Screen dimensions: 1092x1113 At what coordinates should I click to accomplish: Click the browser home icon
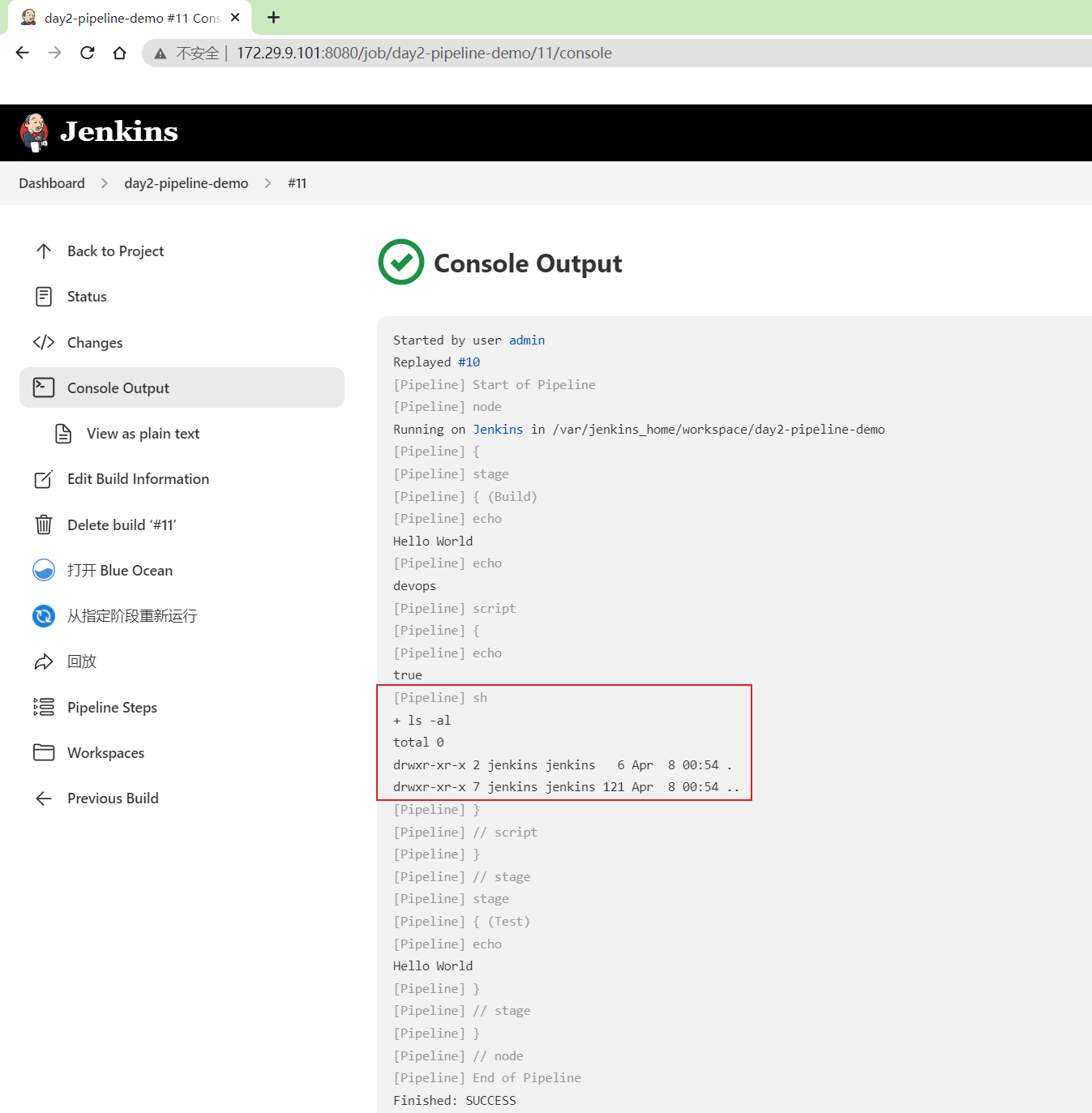pos(120,53)
